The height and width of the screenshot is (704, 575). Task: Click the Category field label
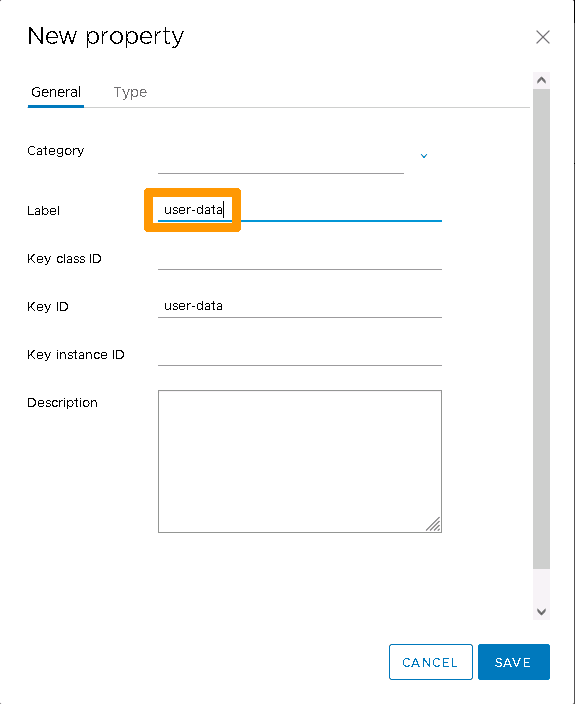point(56,151)
